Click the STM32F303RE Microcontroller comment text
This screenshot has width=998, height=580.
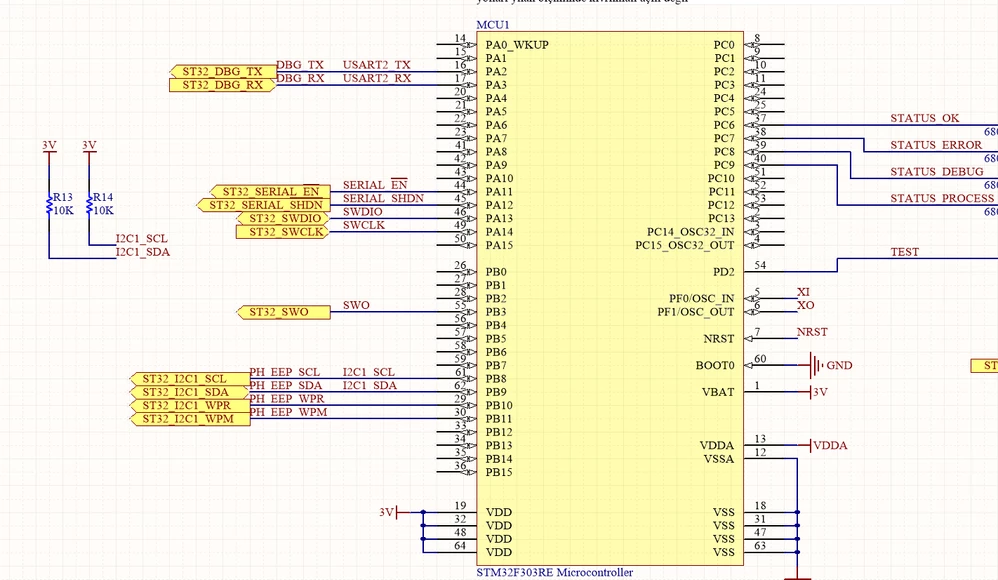pos(555,572)
